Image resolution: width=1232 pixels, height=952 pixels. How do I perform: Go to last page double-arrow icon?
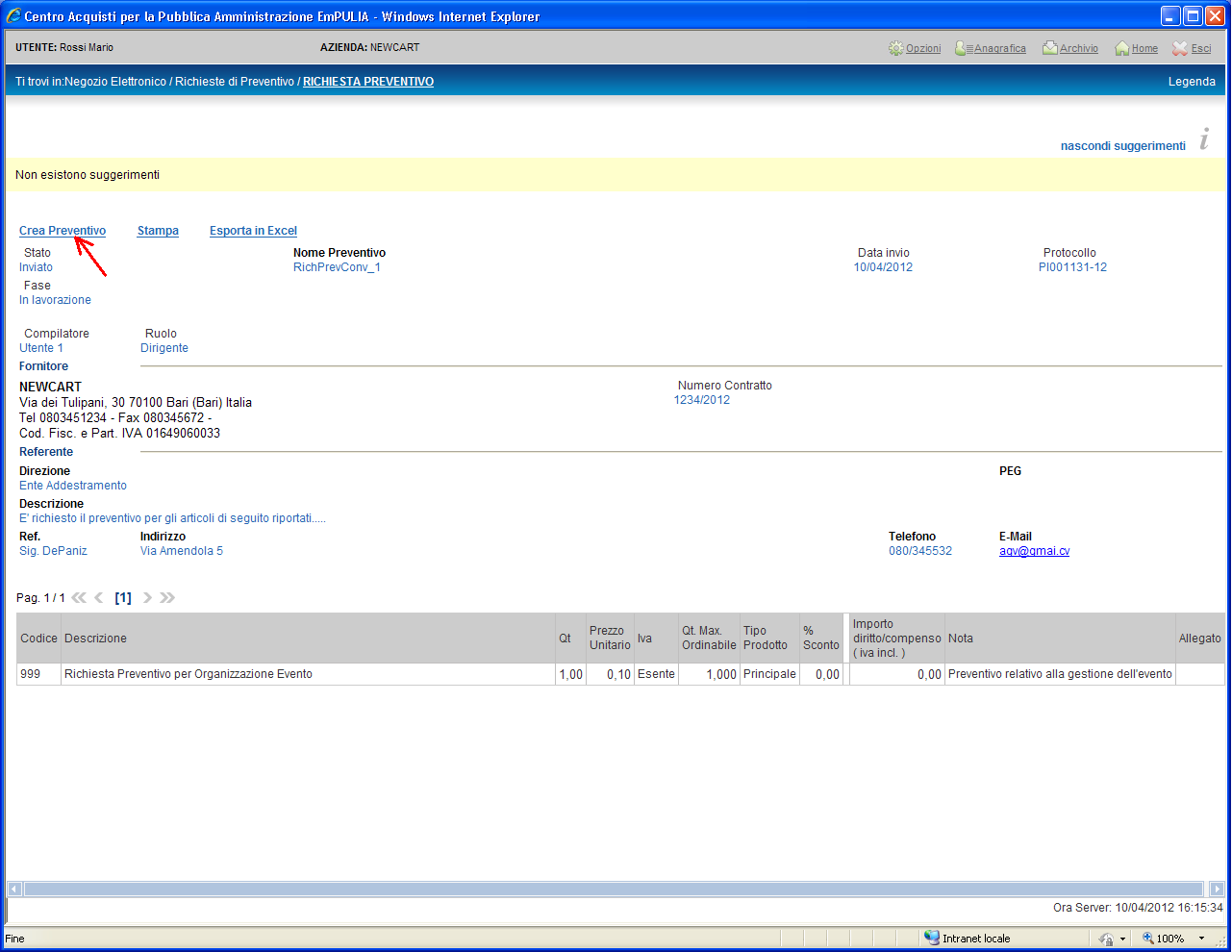167,598
